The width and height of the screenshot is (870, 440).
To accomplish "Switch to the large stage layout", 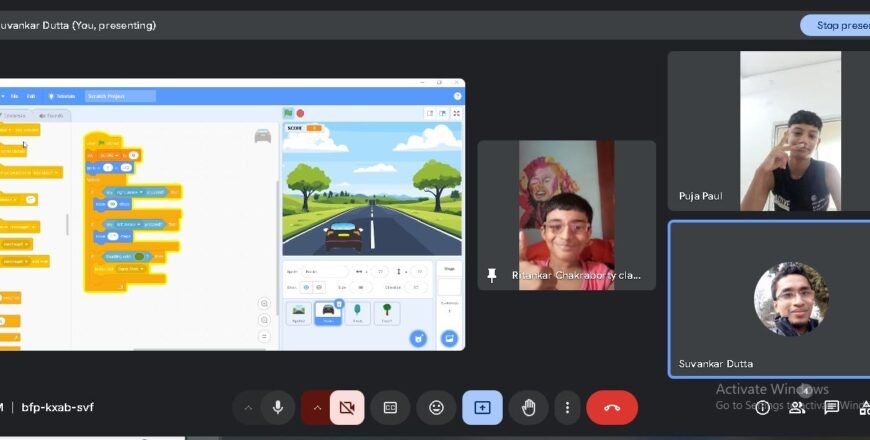I will click(x=443, y=113).
